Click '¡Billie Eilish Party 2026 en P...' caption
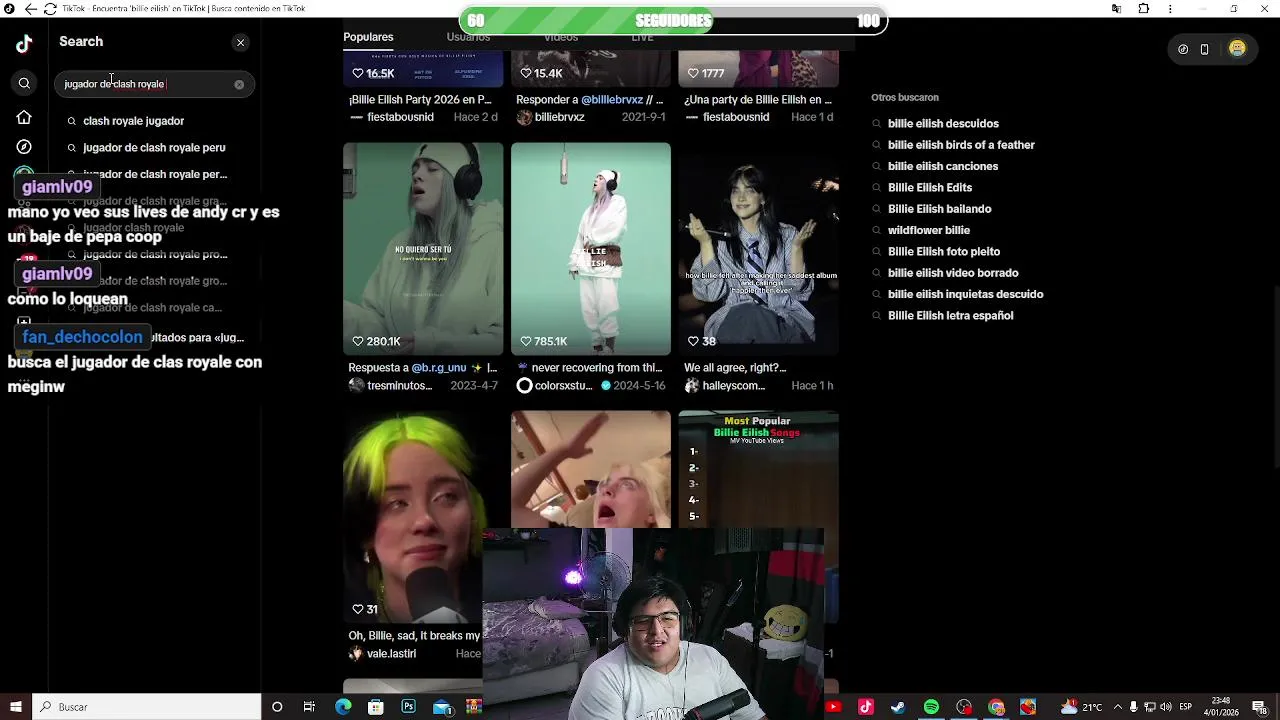This screenshot has height=720, width=1280. (420, 100)
